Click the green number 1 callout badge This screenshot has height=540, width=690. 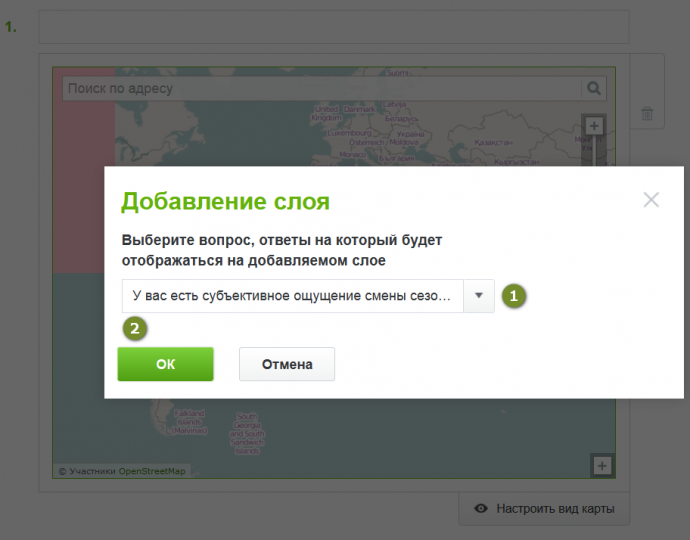point(513,296)
